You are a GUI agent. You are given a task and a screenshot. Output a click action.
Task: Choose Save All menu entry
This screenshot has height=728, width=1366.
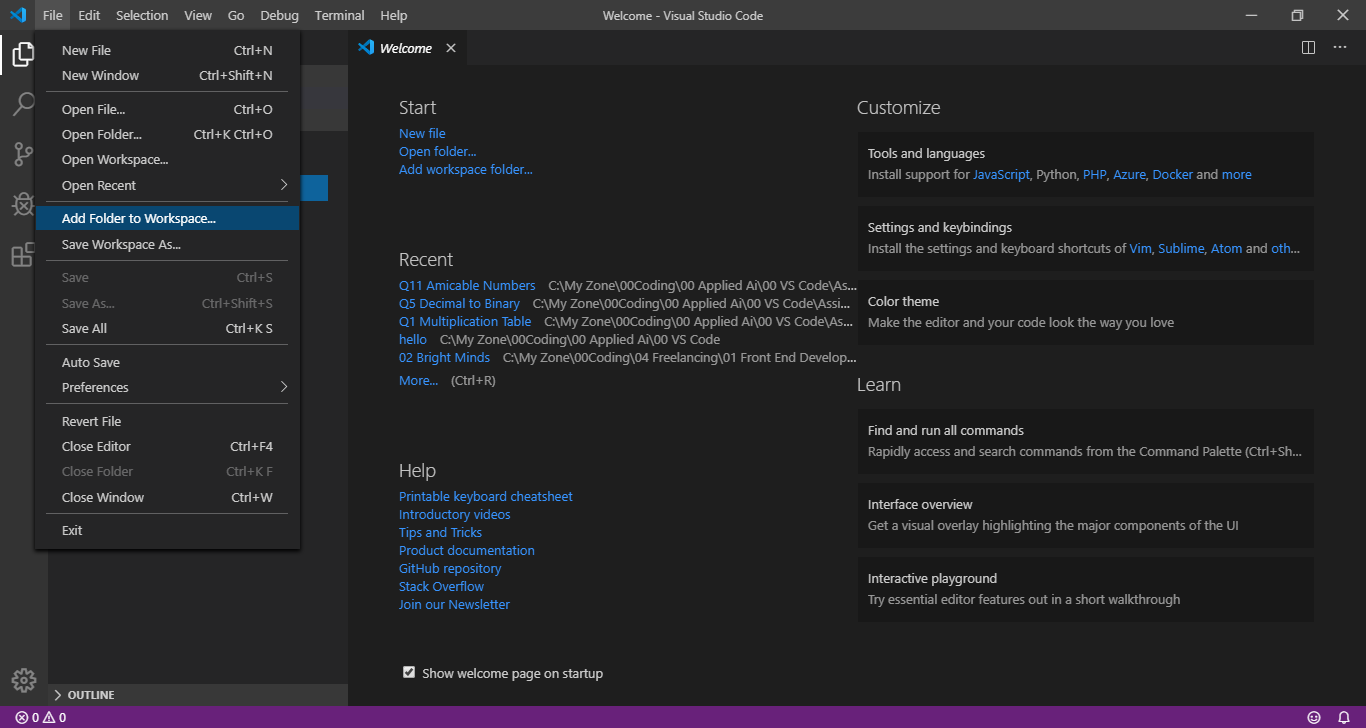click(x=167, y=328)
